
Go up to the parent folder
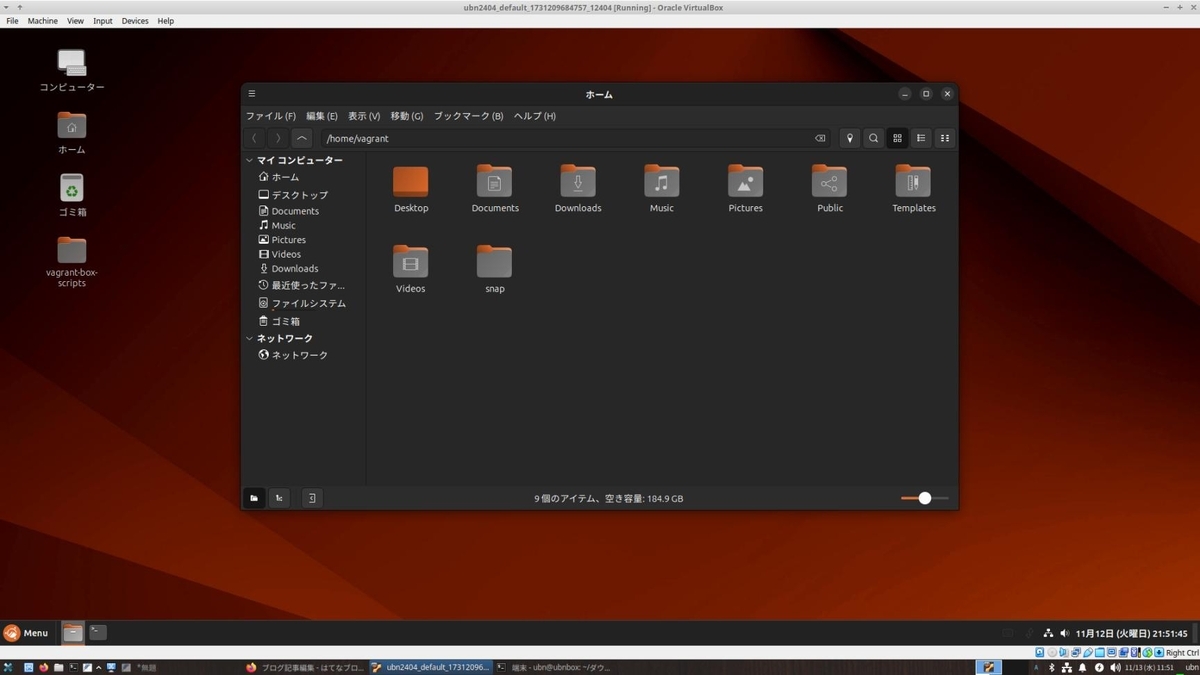(302, 138)
